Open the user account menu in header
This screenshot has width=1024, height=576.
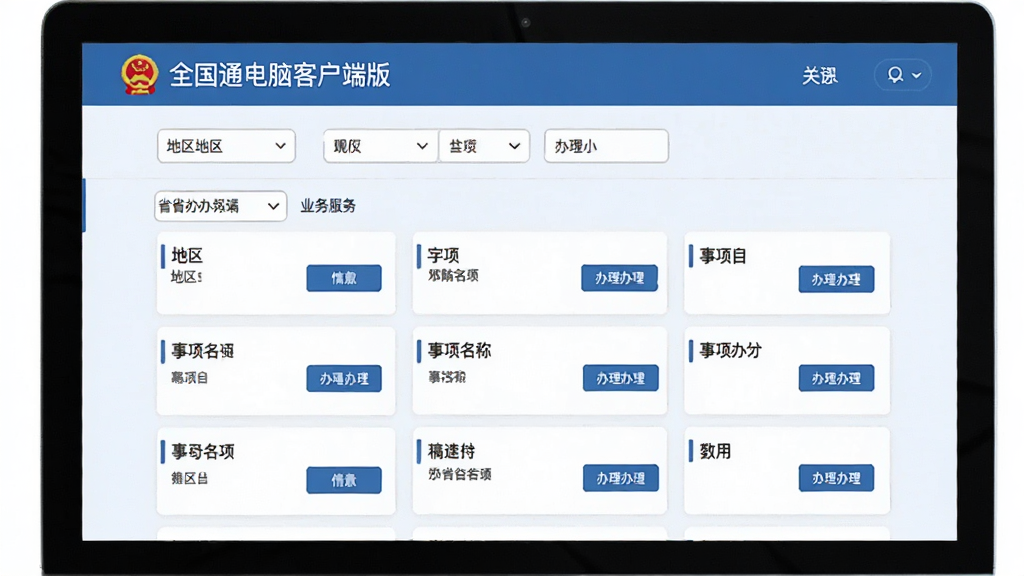pos(903,75)
